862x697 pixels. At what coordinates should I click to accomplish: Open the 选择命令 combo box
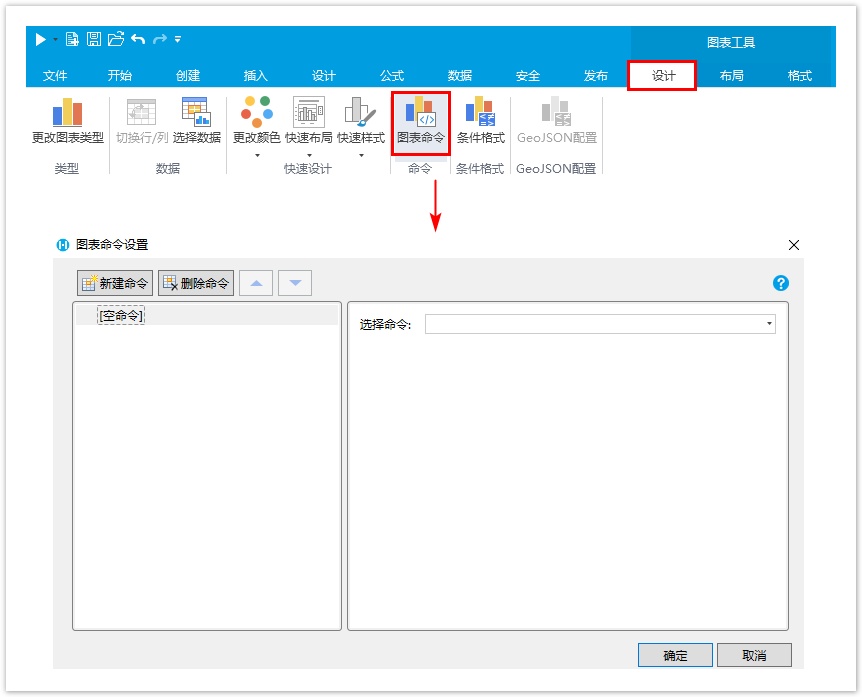[x=600, y=324]
